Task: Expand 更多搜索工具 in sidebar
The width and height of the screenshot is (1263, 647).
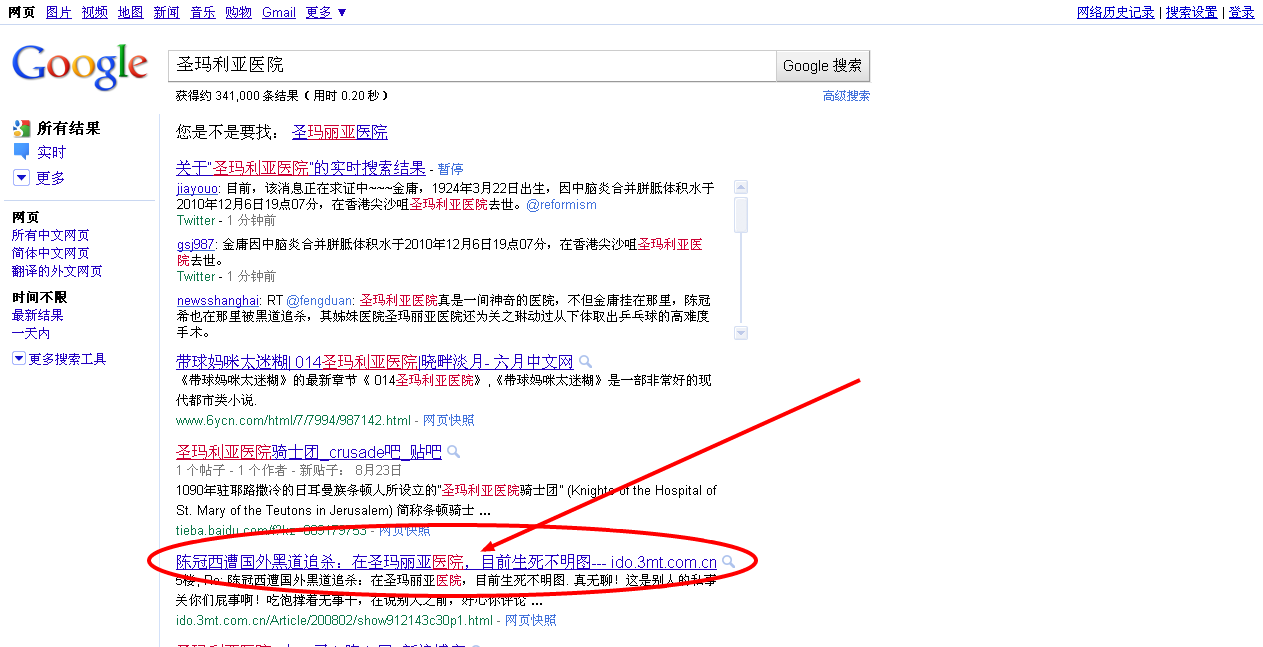Action: 59,359
